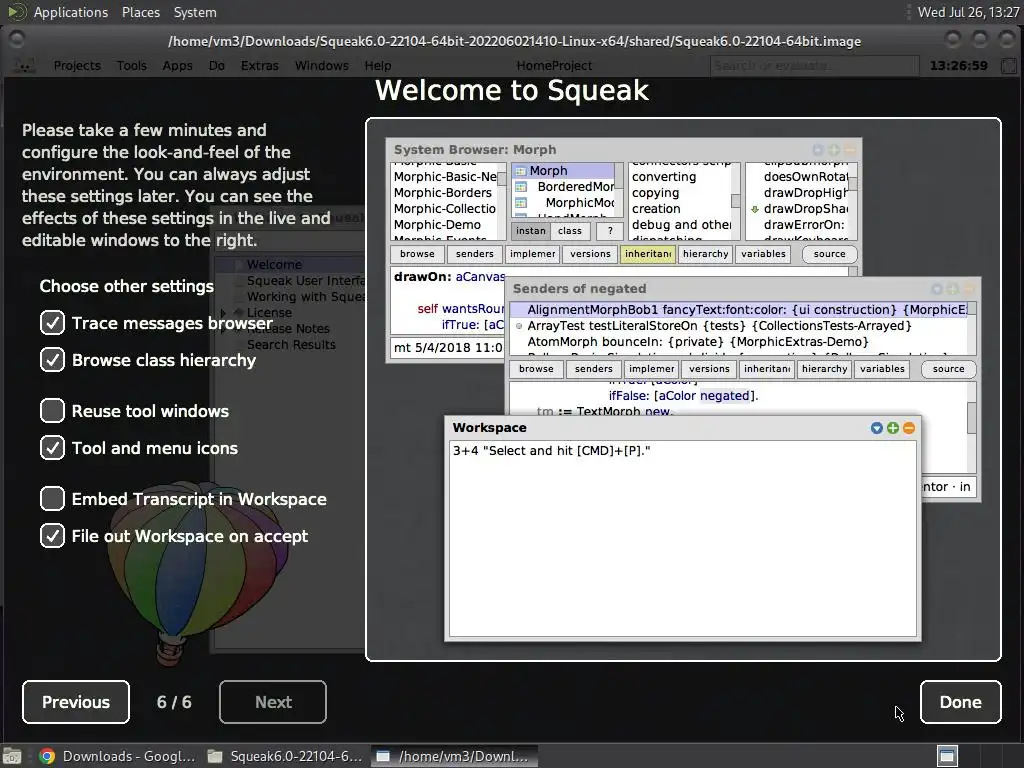Screen dimensions: 1024x768
Task: Click variables button in System Browser
Action: pyautogui.click(x=763, y=254)
